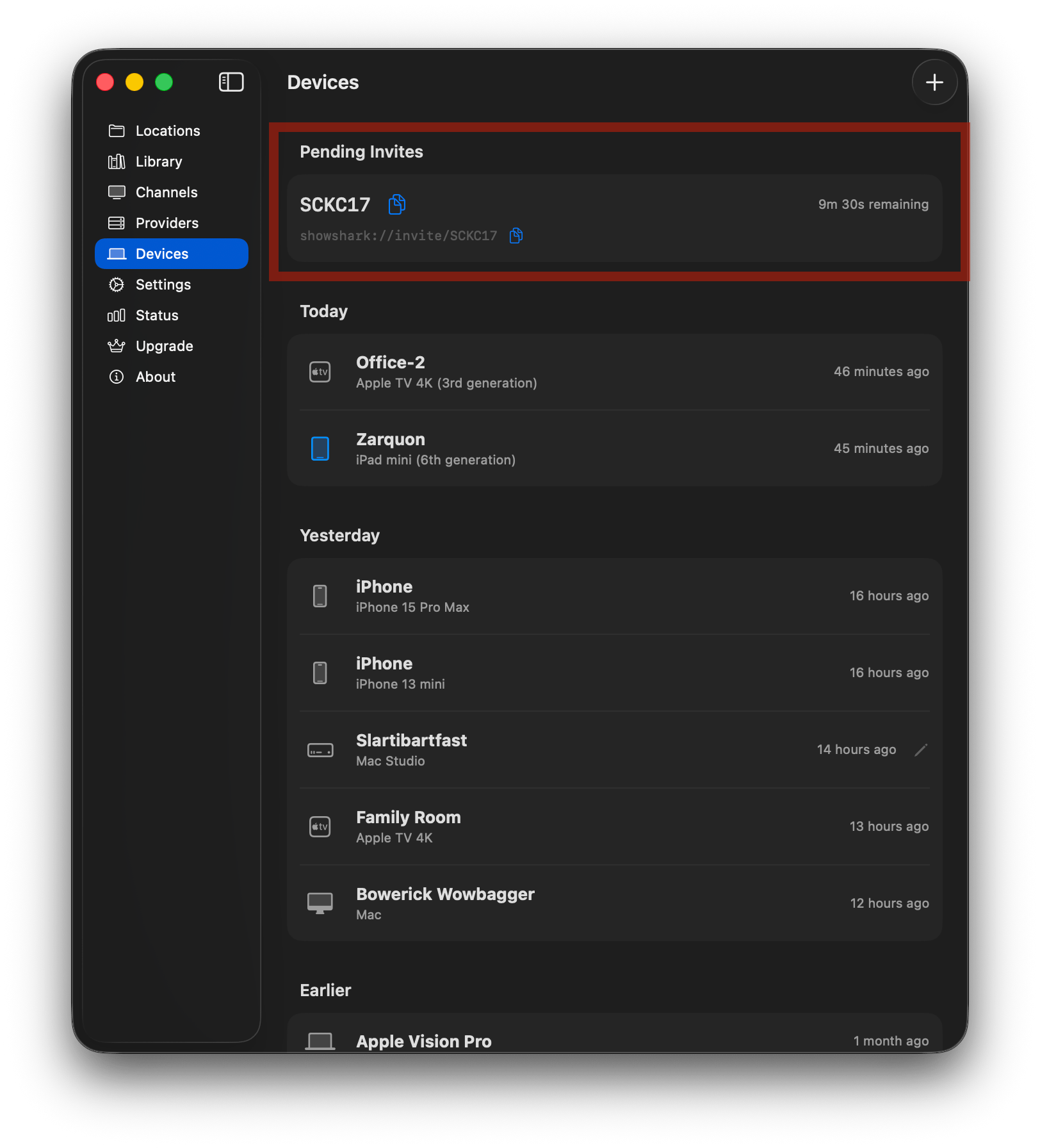View the Status page
This screenshot has width=1040, height=1148.
tap(157, 315)
